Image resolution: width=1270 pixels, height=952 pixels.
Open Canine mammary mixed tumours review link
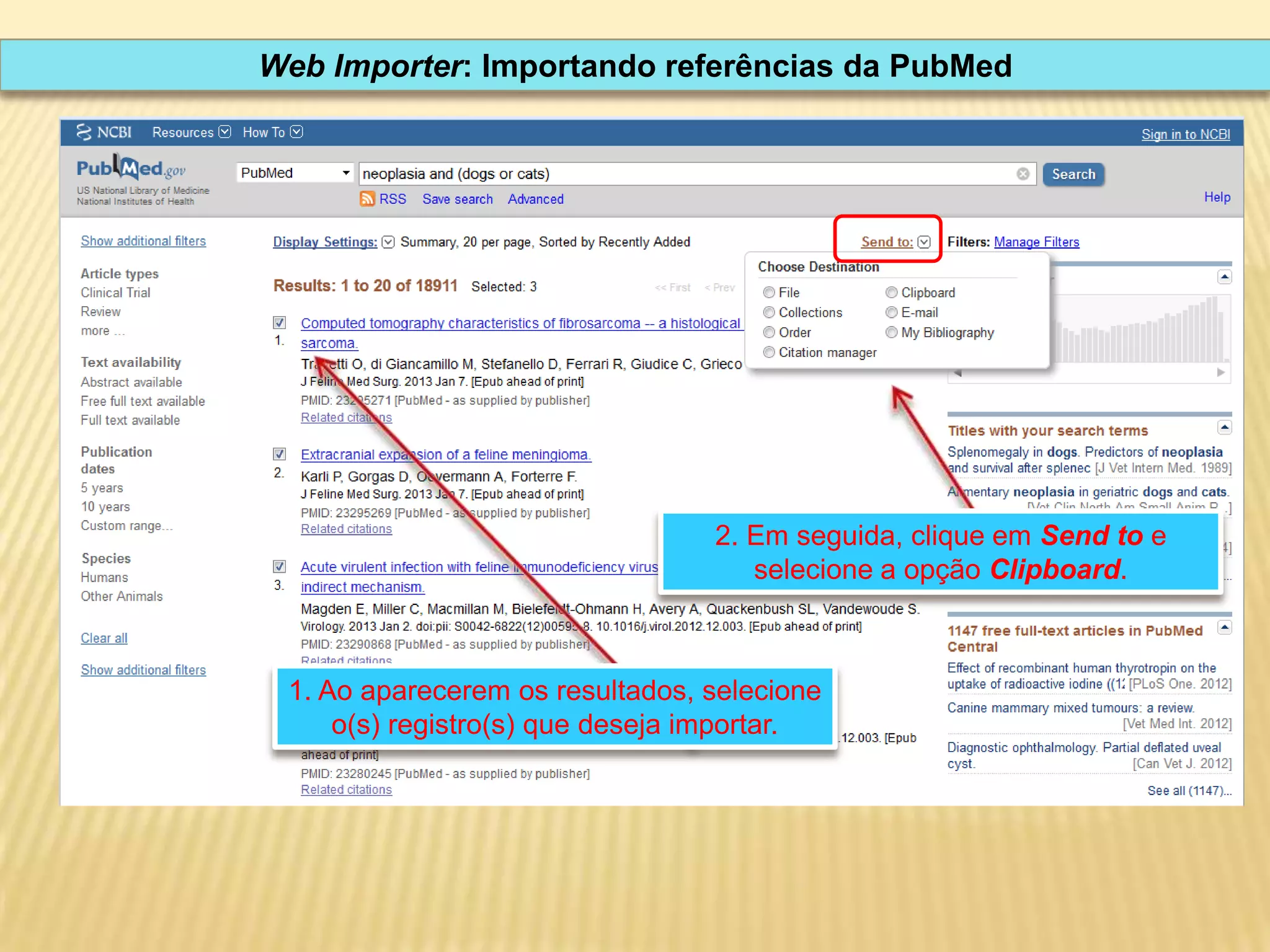coord(1071,708)
